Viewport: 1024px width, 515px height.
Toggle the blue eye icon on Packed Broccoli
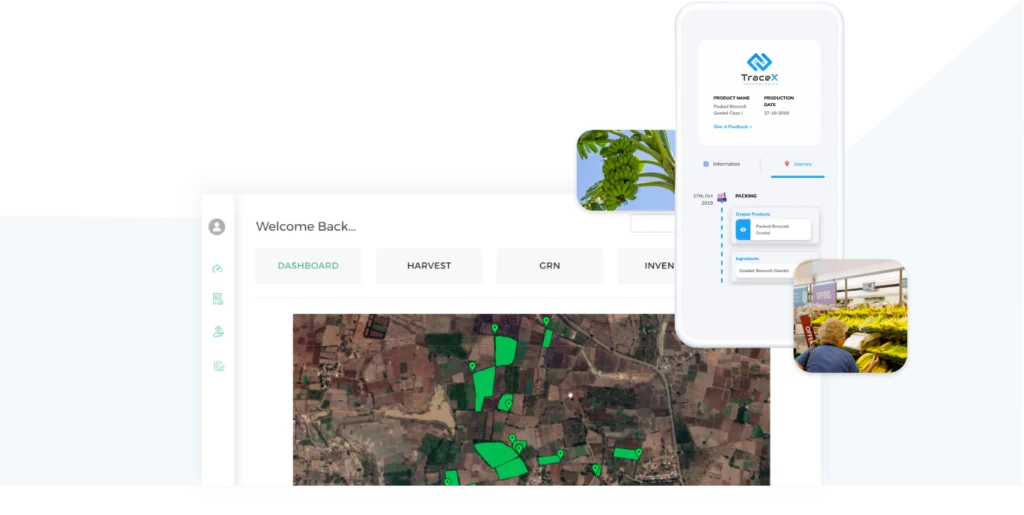click(743, 230)
